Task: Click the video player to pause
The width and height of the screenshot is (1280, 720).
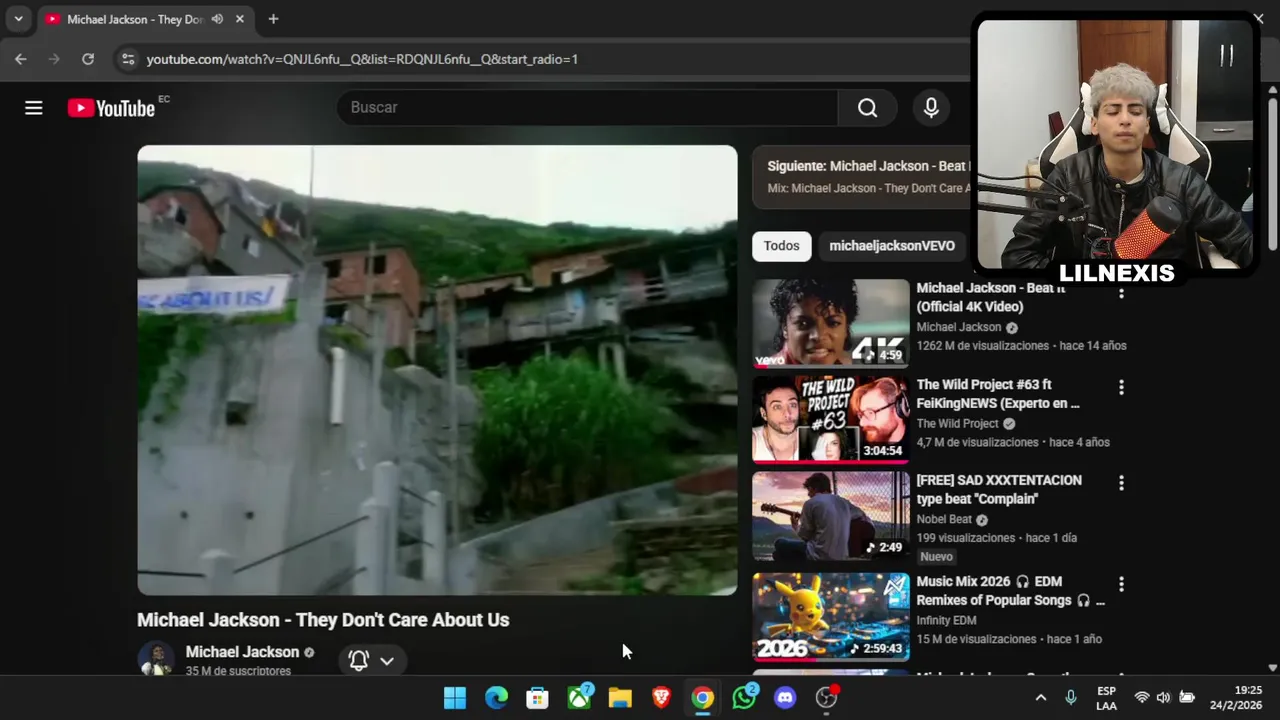Action: click(x=437, y=370)
